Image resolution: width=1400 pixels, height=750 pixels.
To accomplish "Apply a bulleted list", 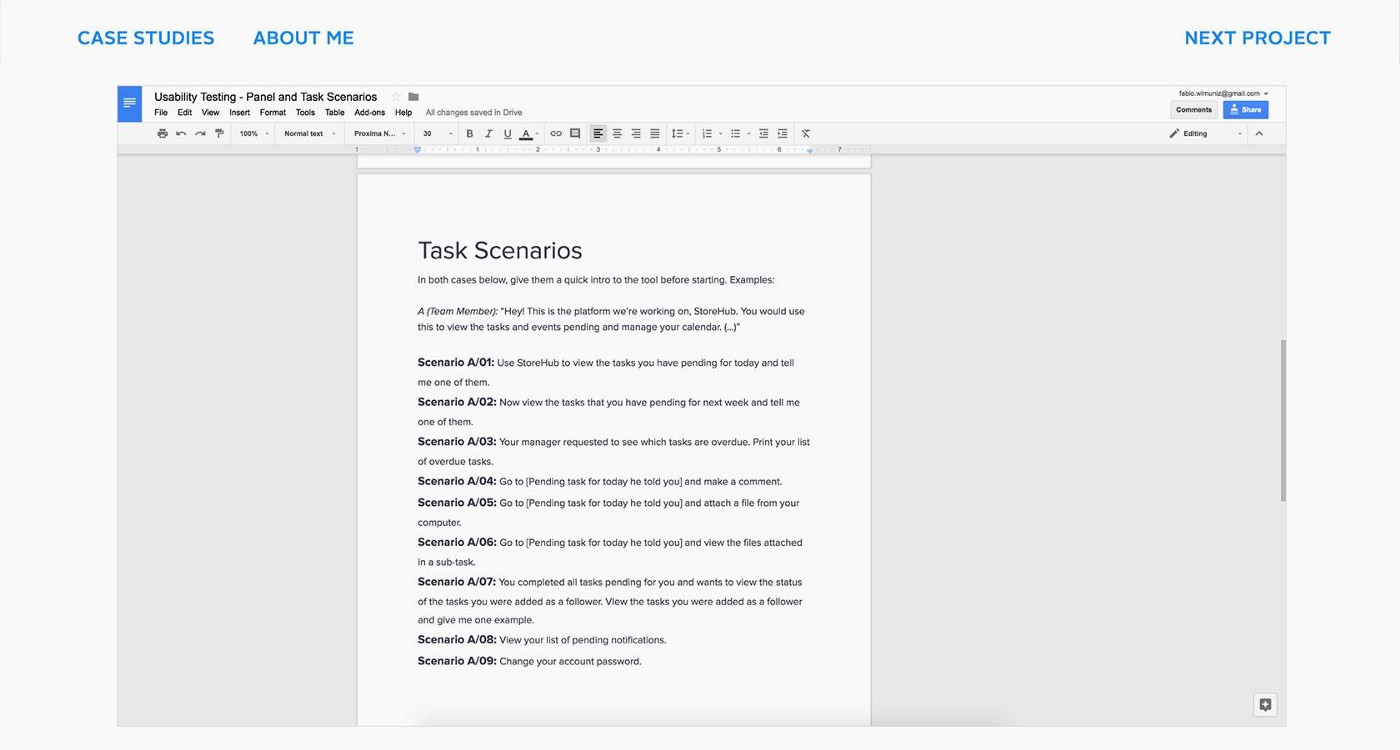I will 735,134.
